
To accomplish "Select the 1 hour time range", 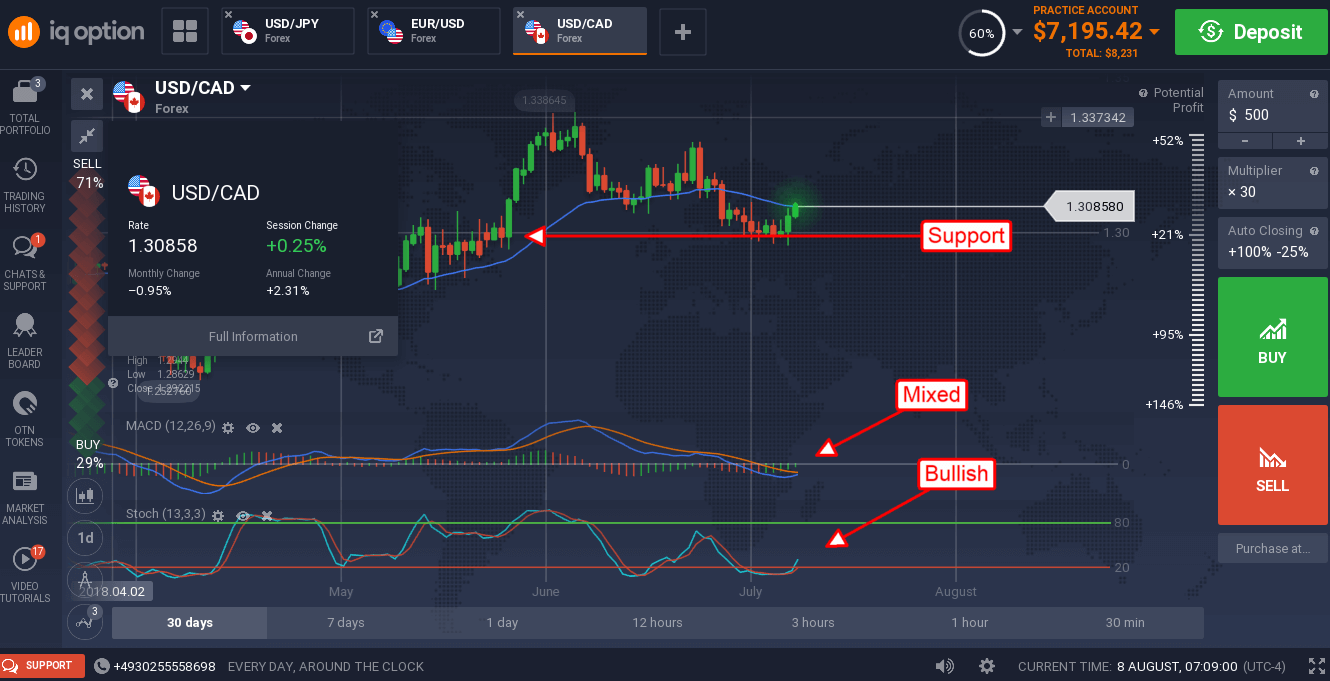I will tap(969, 622).
